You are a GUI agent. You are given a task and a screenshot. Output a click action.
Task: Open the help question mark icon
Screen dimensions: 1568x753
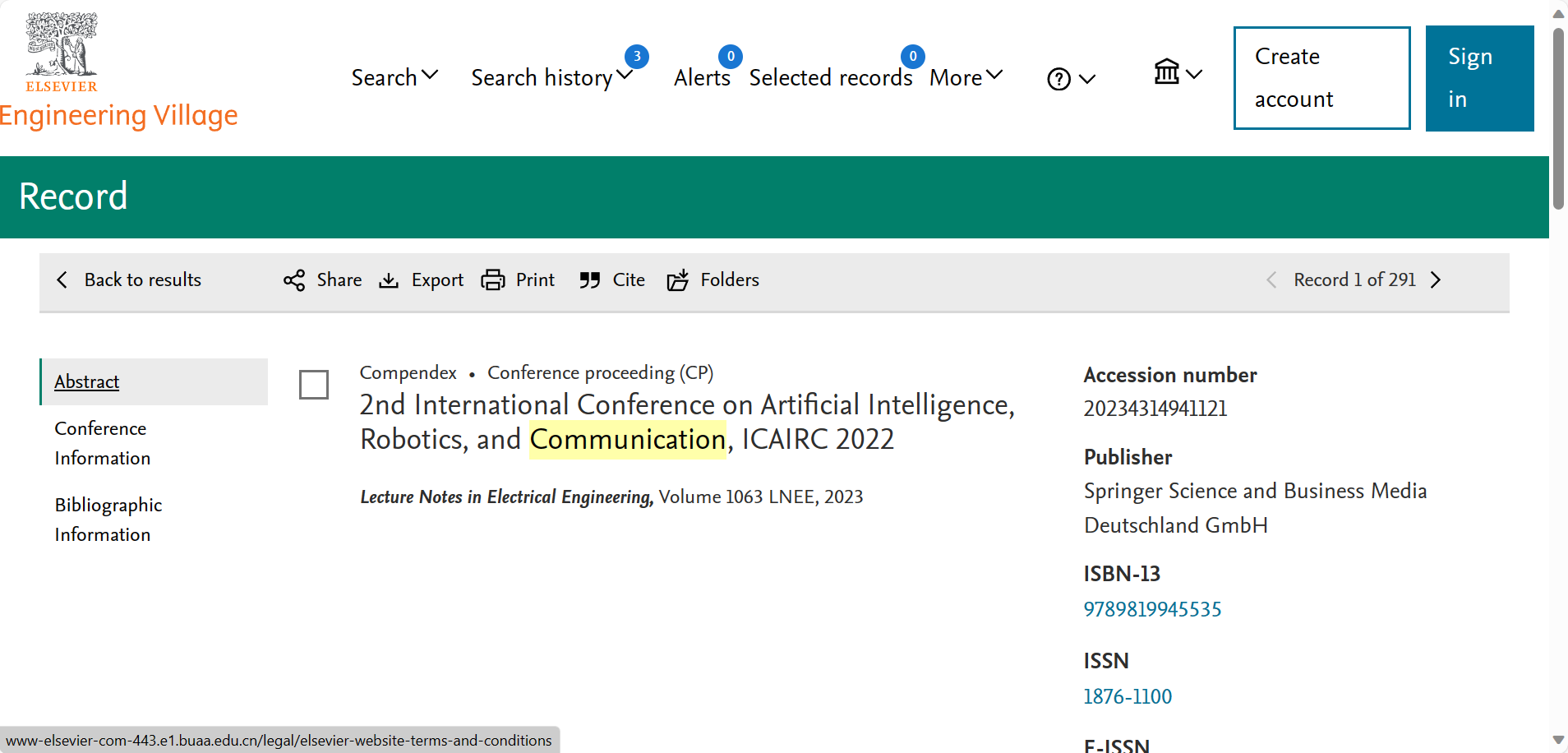tap(1059, 79)
